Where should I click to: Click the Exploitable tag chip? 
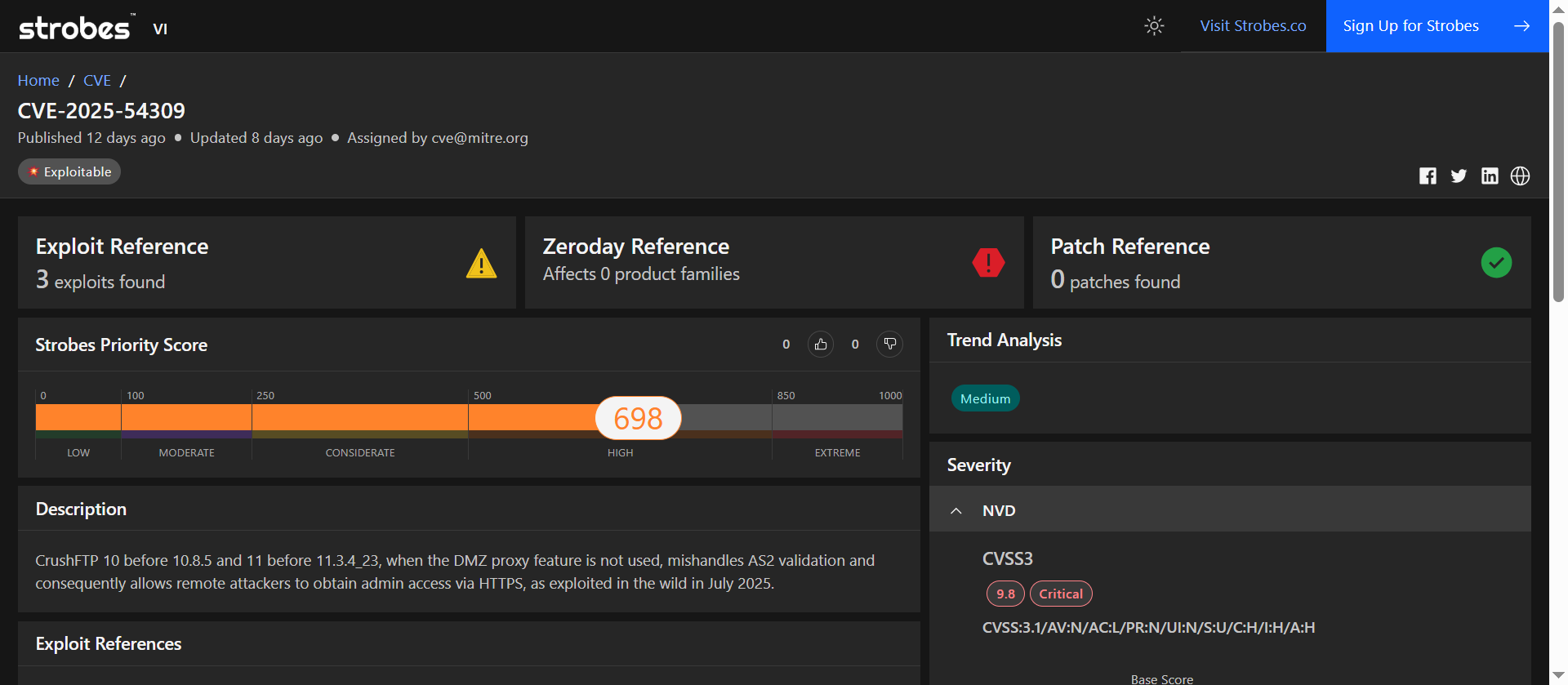pyautogui.click(x=69, y=171)
